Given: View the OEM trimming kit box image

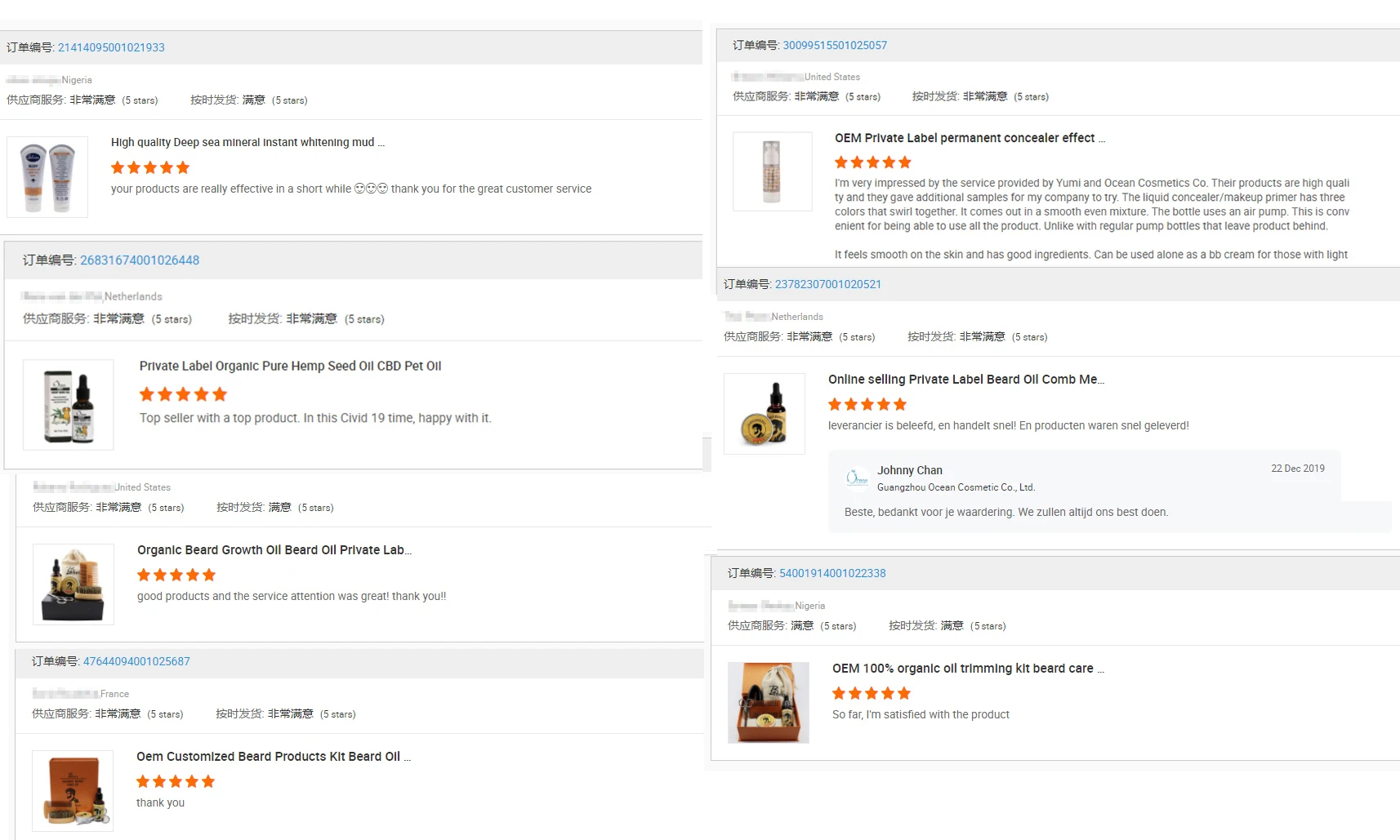Looking at the screenshot, I should [x=769, y=703].
